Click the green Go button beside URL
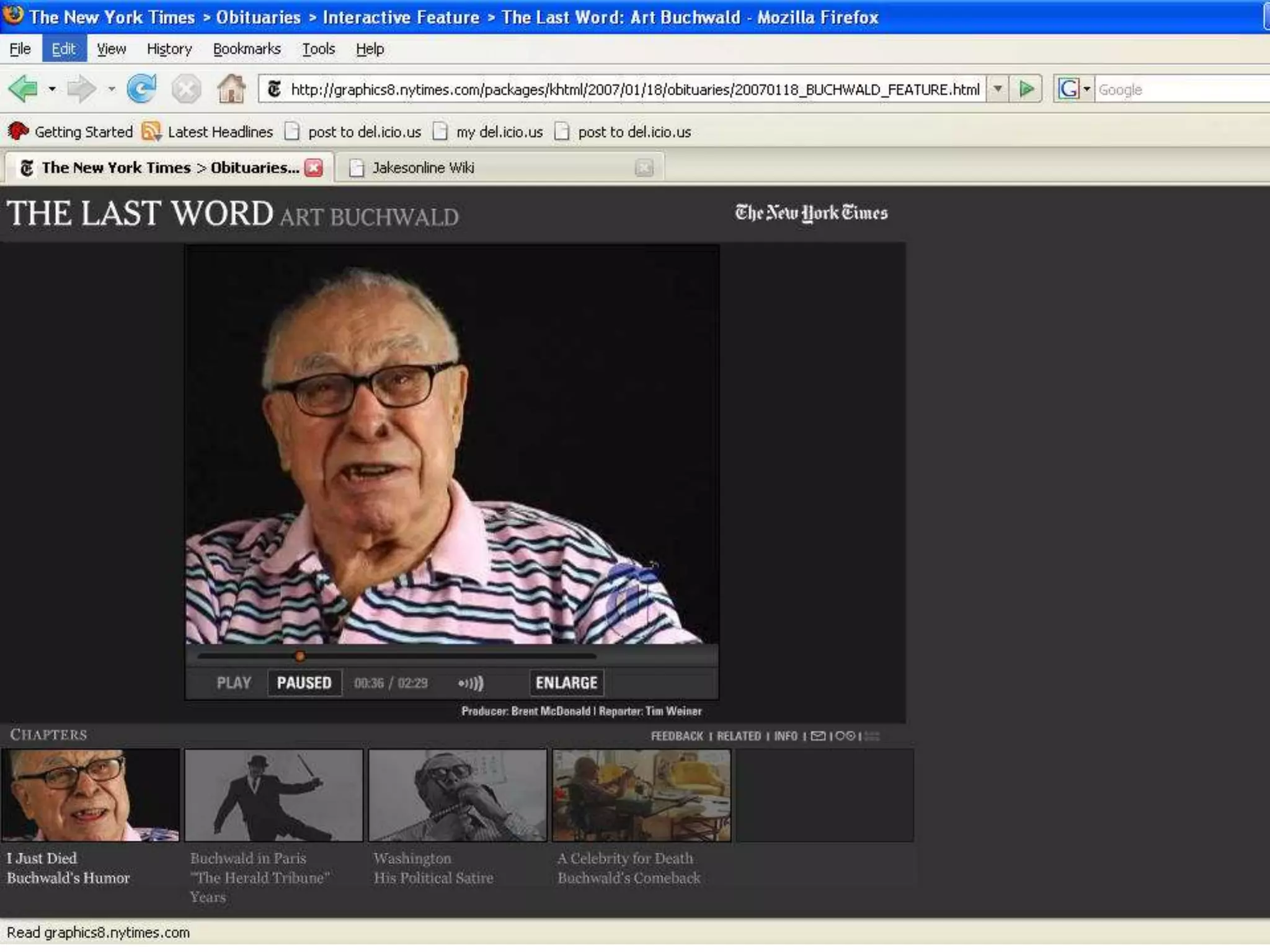 (x=1026, y=89)
